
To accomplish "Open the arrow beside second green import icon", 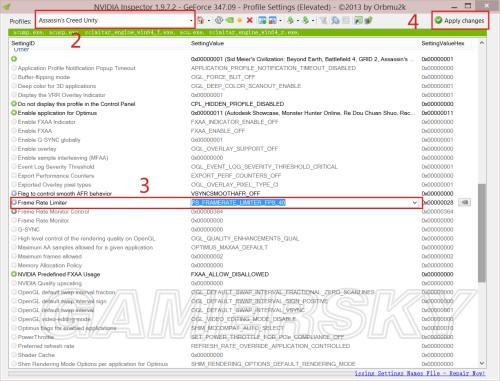I will click(313, 20).
